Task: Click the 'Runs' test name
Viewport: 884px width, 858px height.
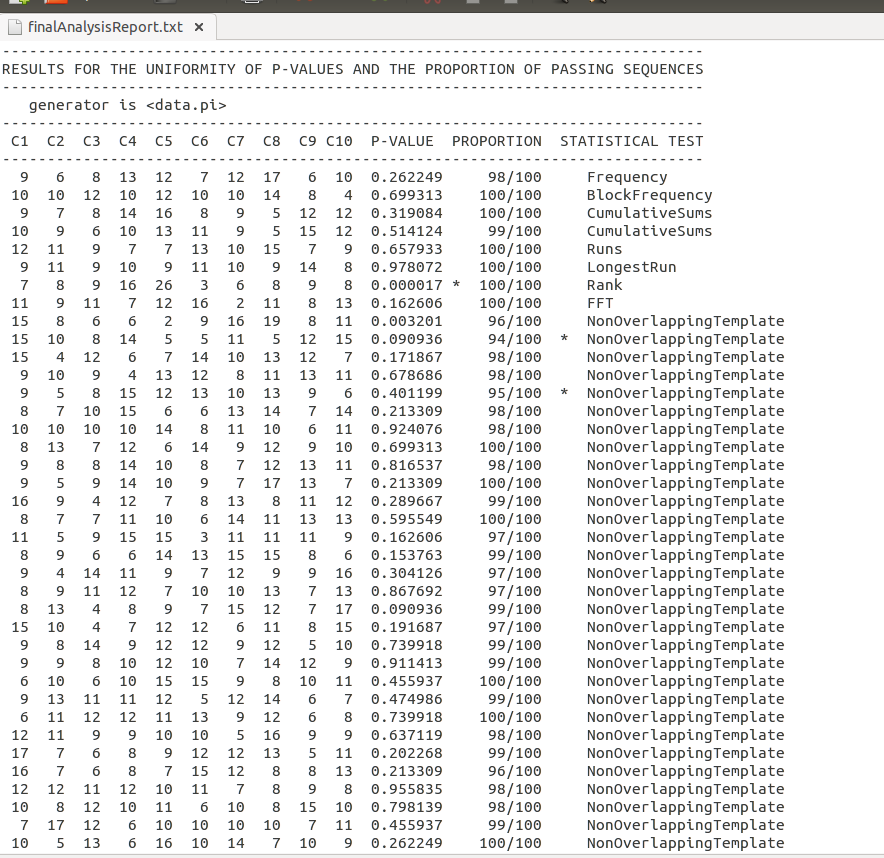Action: tap(604, 249)
